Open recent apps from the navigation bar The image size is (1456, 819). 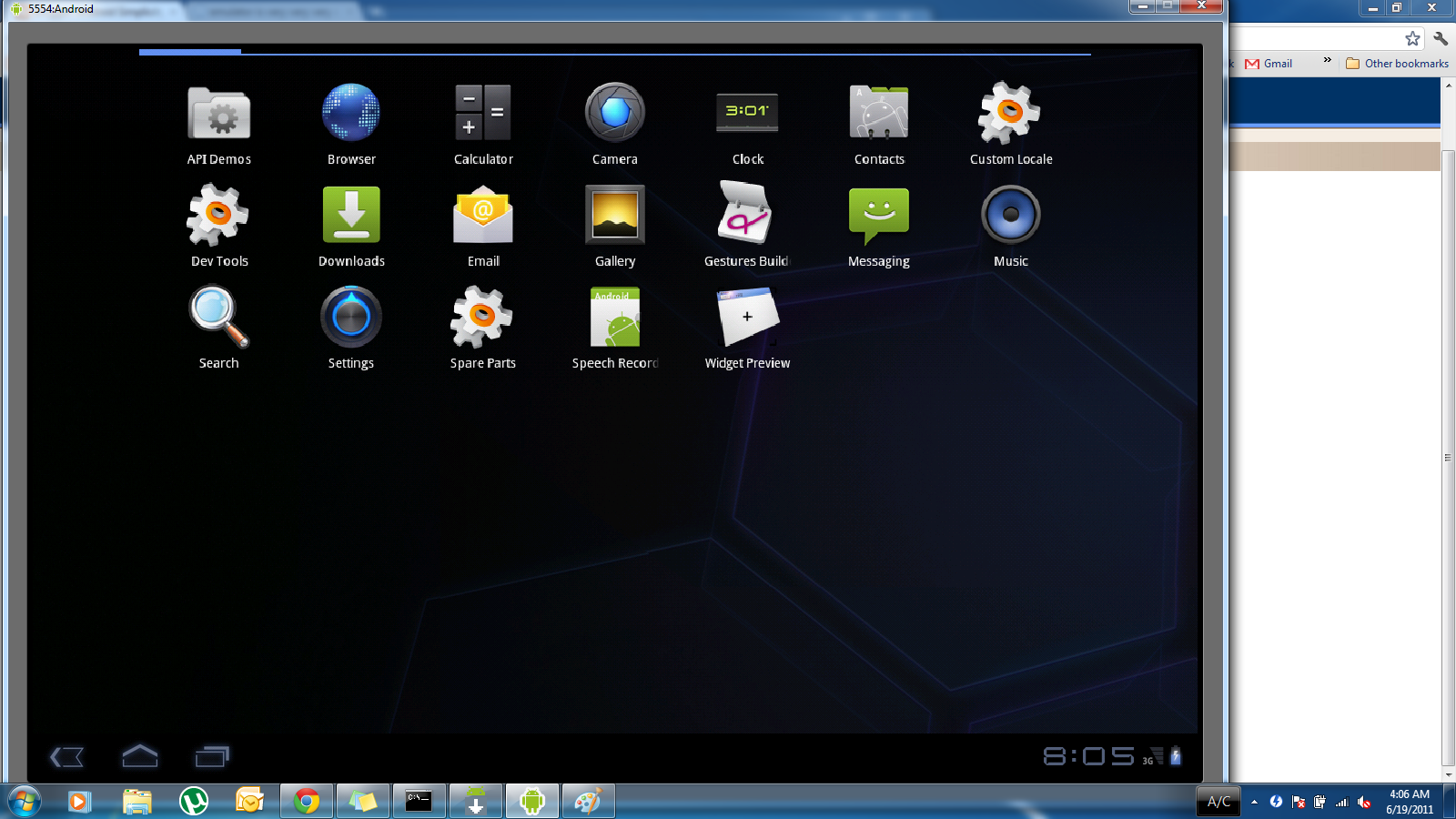tap(211, 756)
